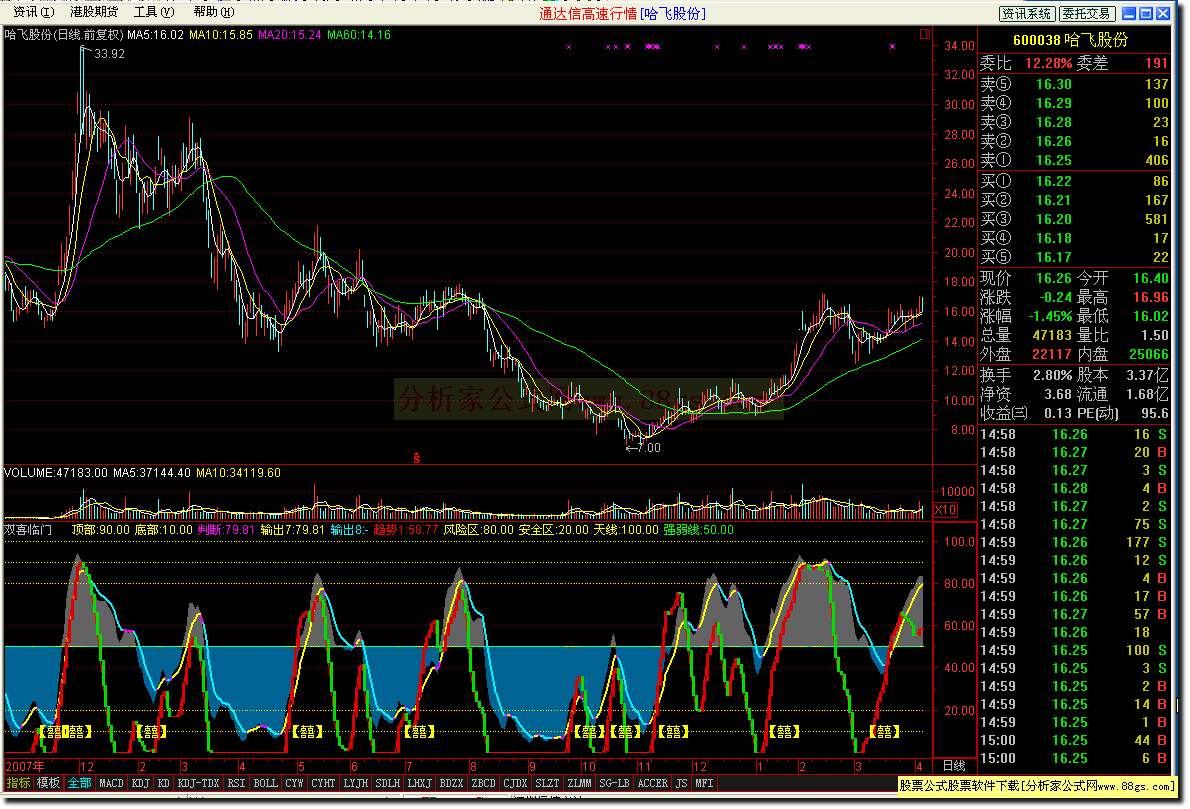This screenshot has height=809, width=1190.
Task: Click the MA60:14.16 label
Action: coord(359,35)
